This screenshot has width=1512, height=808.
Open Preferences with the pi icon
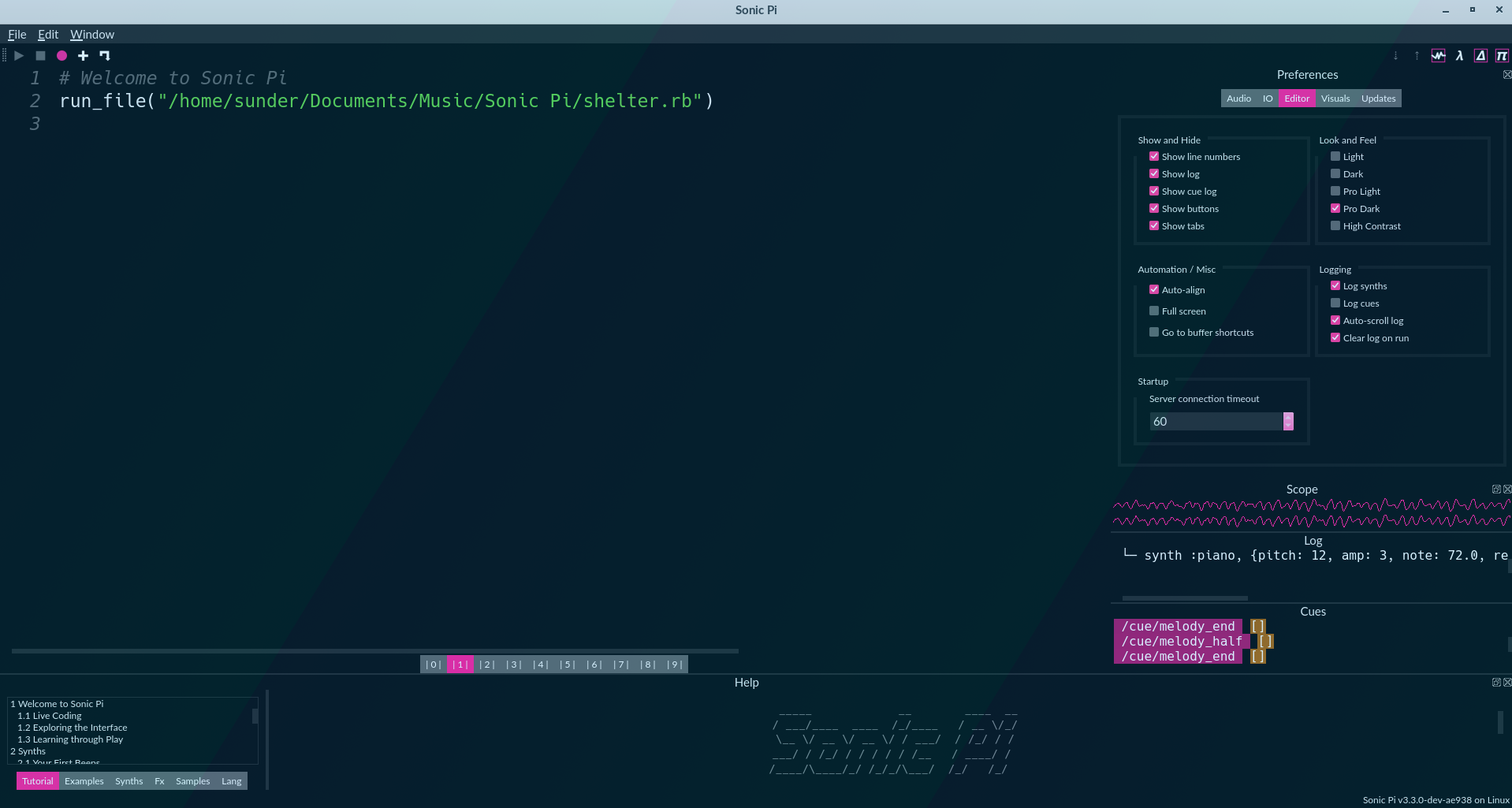[x=1502, y=55]
